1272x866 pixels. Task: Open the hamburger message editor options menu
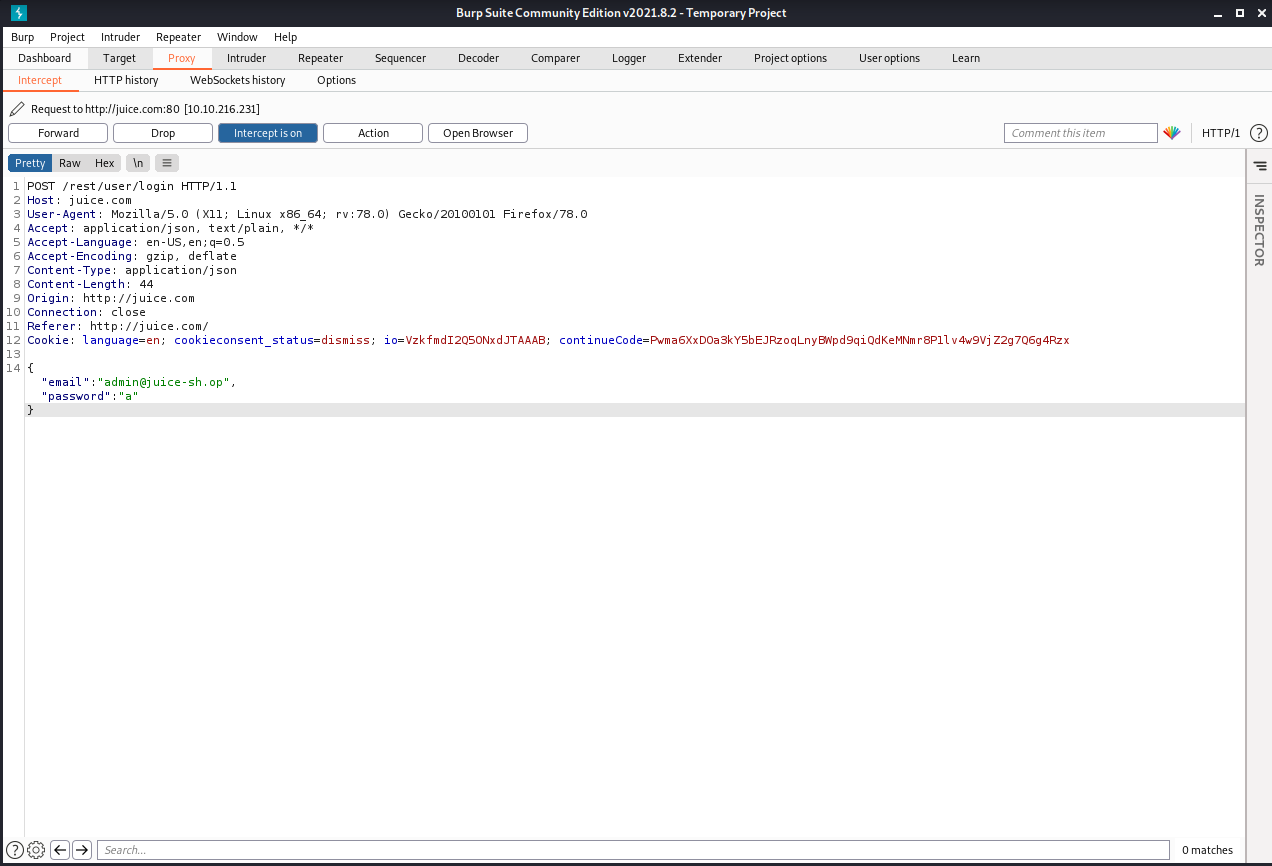click(x=167, y=163)
